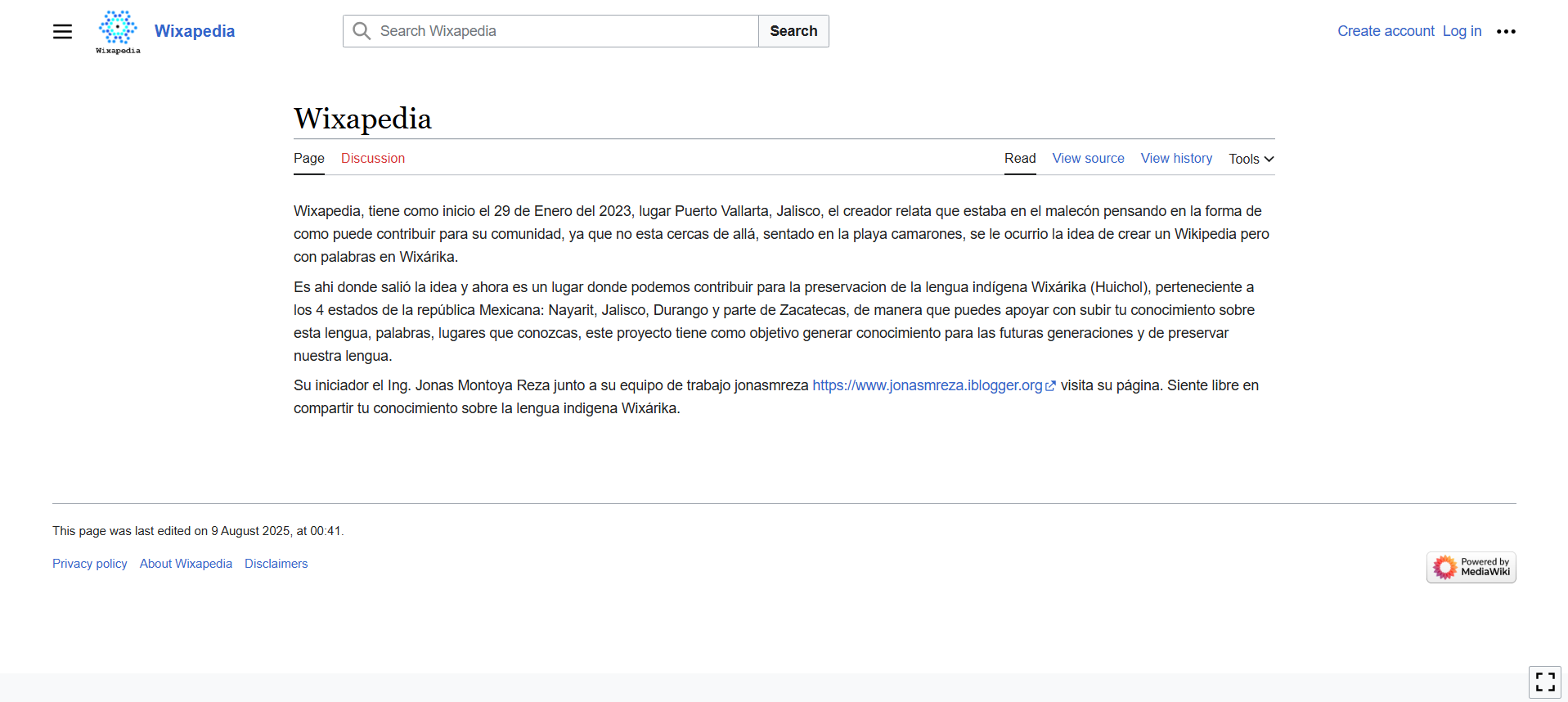Viewport: 1568px width, 702px height.
Task: Open the jonasmreza.iblogger.org link
Action: click(x=928, y=385)
